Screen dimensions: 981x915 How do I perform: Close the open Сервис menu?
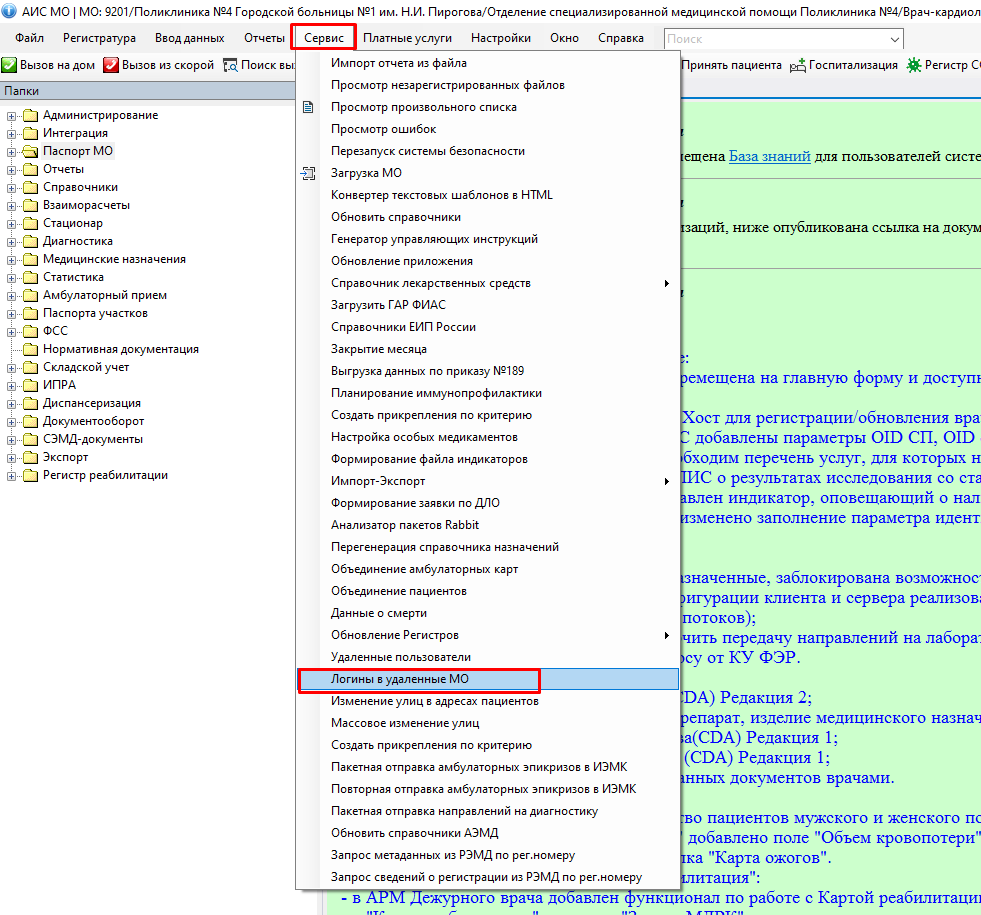tap(323, 38)
